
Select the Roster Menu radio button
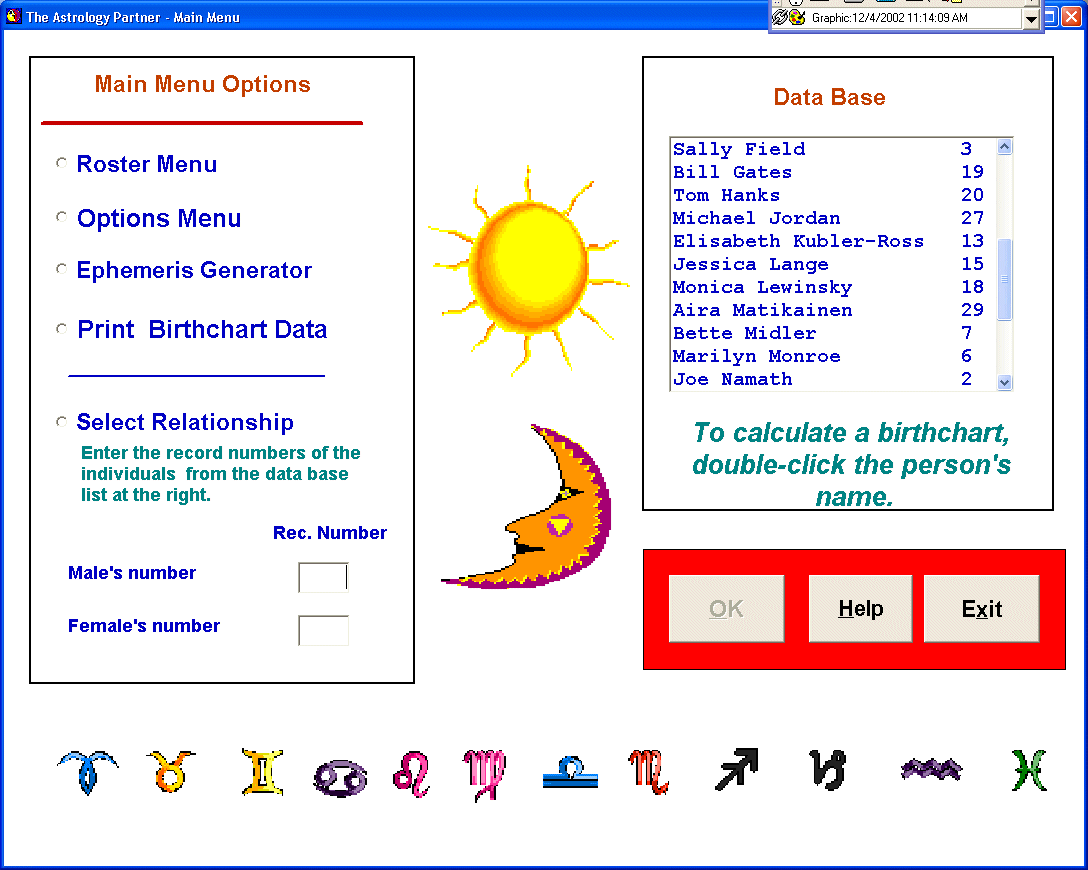(x=62, y=163)
